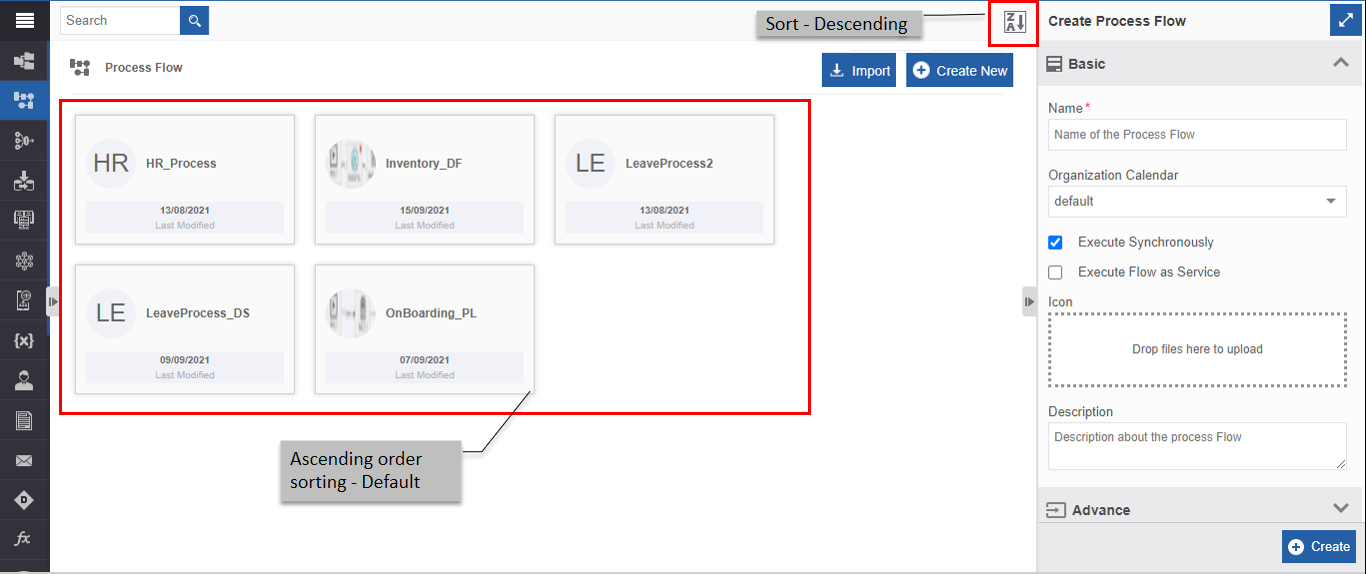Open the user profile sidebar icon

click(24, 380)
